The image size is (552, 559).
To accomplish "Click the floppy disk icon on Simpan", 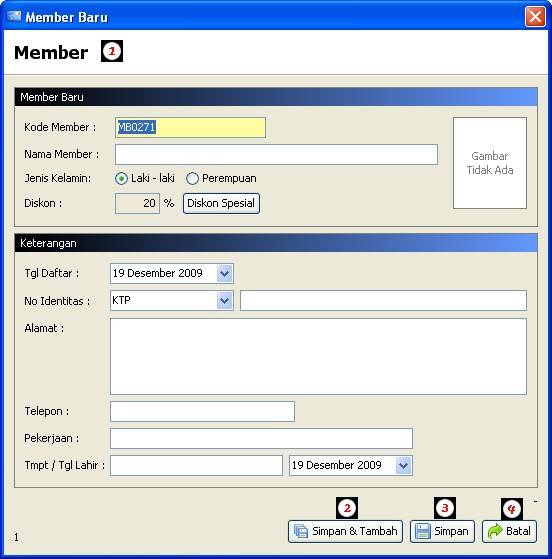I will (x=423, y=531).
